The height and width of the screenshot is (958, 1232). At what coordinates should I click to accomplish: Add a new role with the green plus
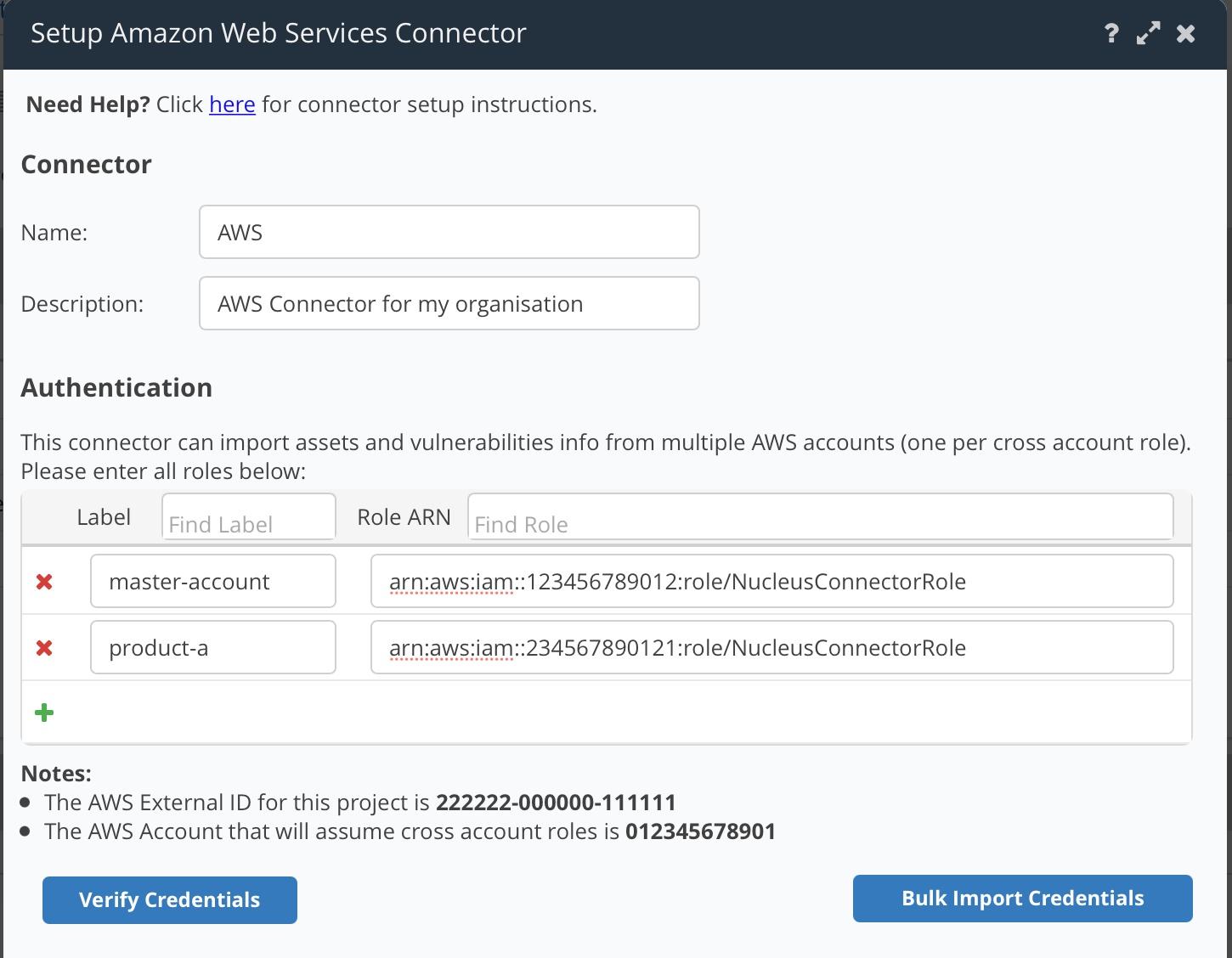click(x=44, y=713)
